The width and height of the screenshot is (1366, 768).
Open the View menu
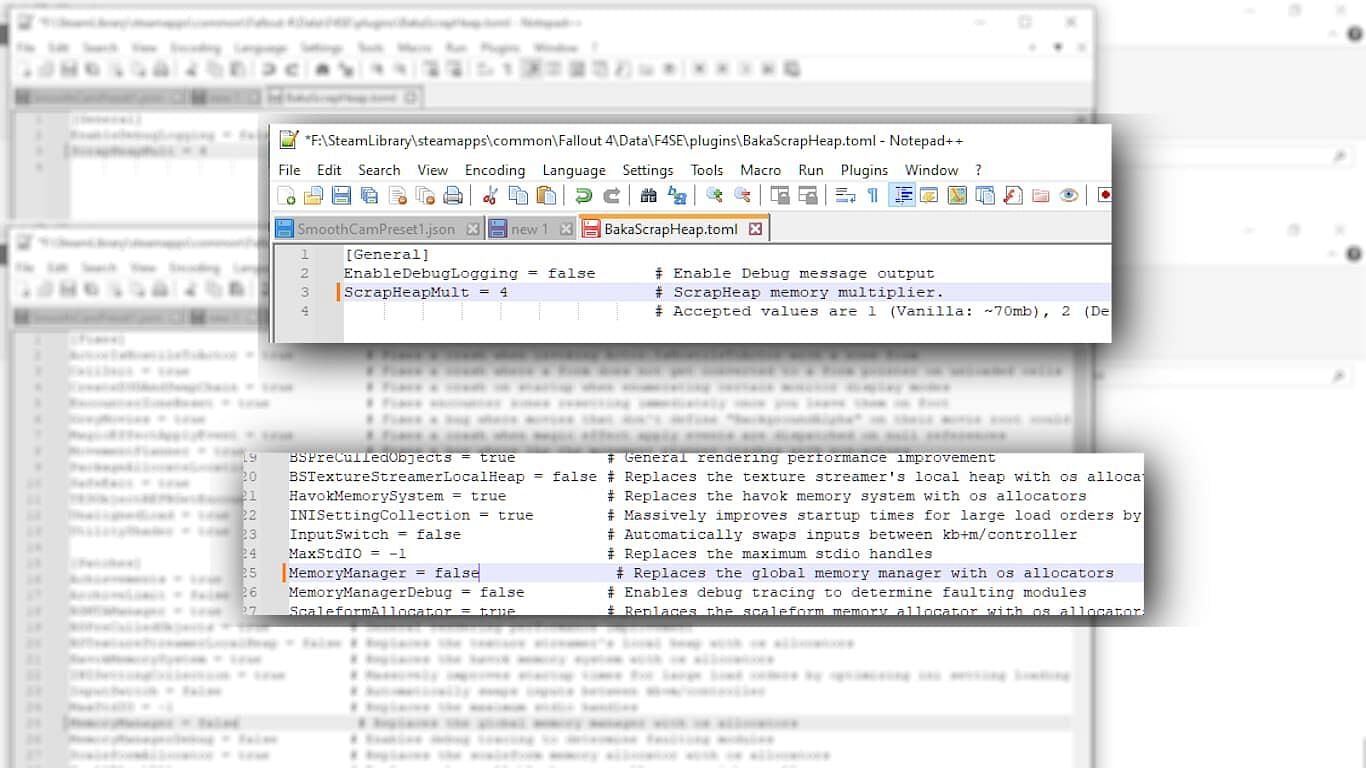pos(432,170)
